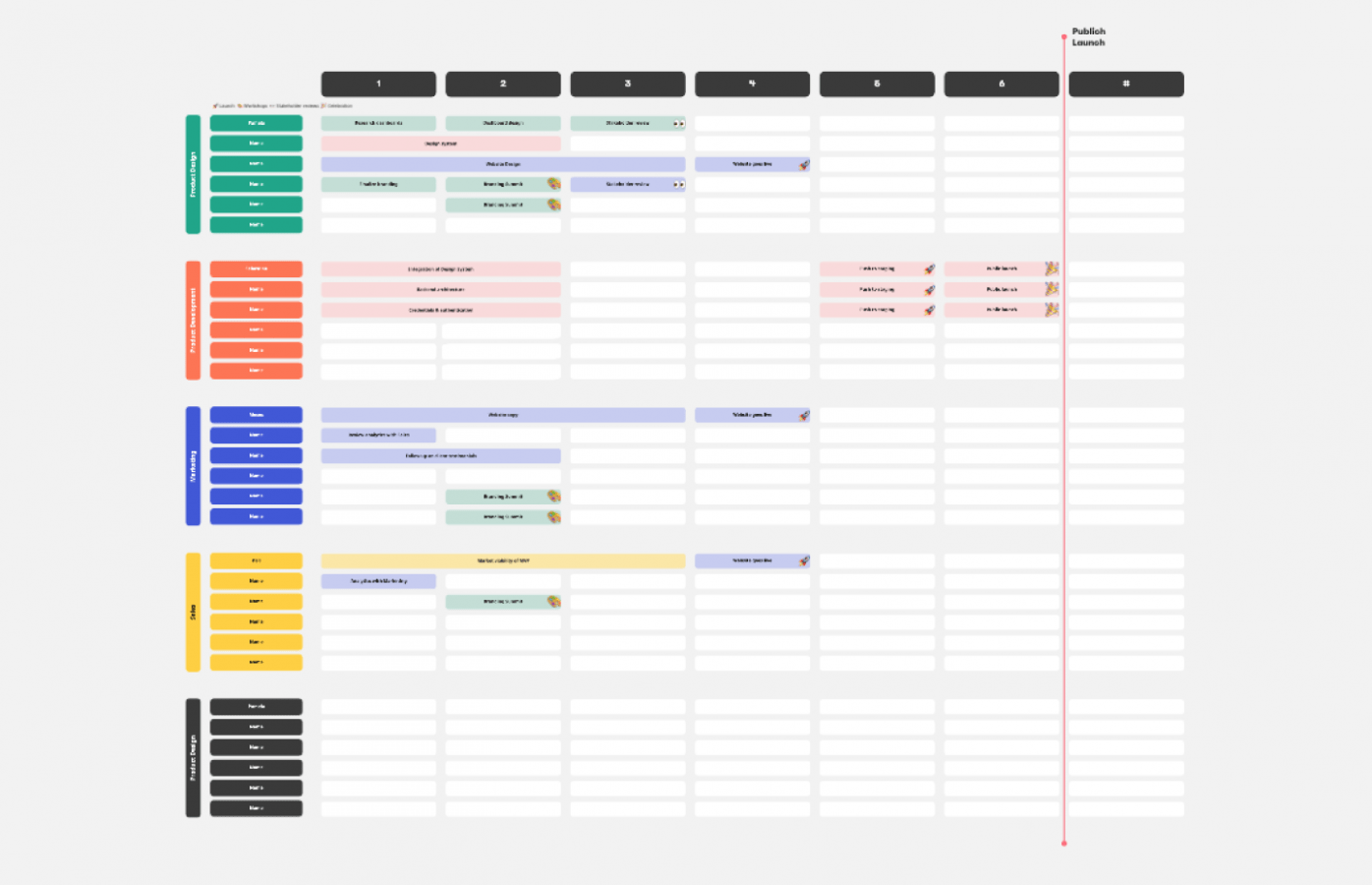Click the first orange name tag in Product Development

pyautogui.click(x=257, y=269)
